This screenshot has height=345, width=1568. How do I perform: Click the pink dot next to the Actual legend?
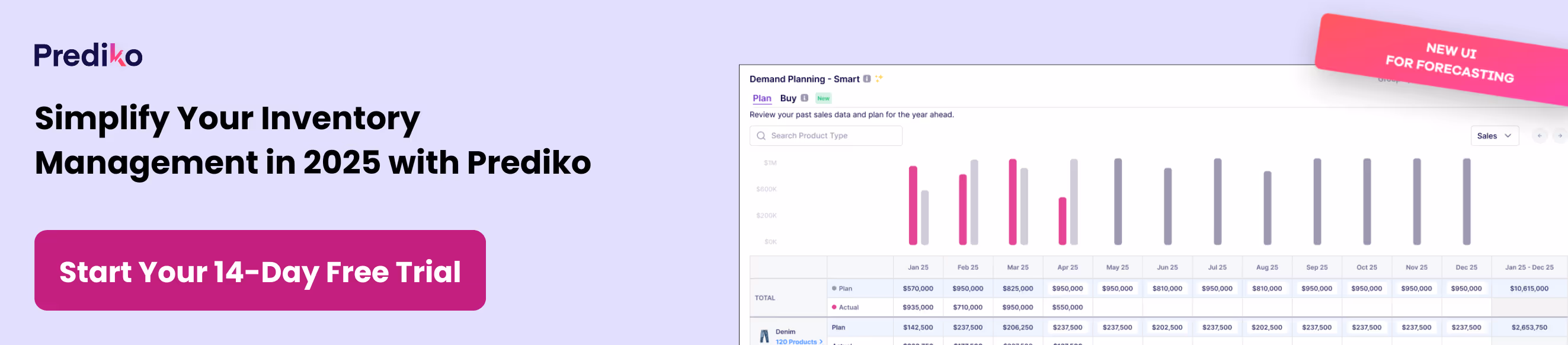(x=834, y=307)
